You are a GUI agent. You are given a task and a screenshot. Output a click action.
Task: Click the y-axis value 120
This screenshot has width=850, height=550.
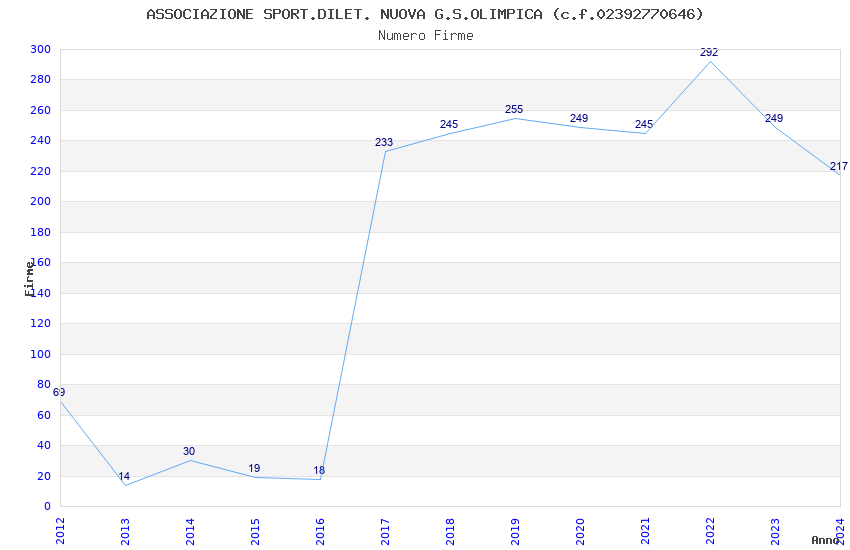[x=41, y=323]
